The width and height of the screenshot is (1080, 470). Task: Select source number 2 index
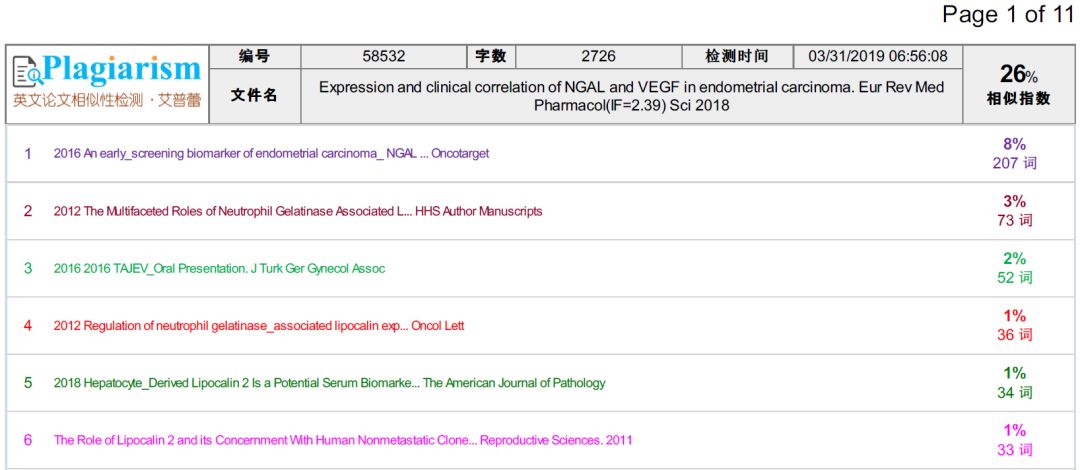click(x=28, y=211)
